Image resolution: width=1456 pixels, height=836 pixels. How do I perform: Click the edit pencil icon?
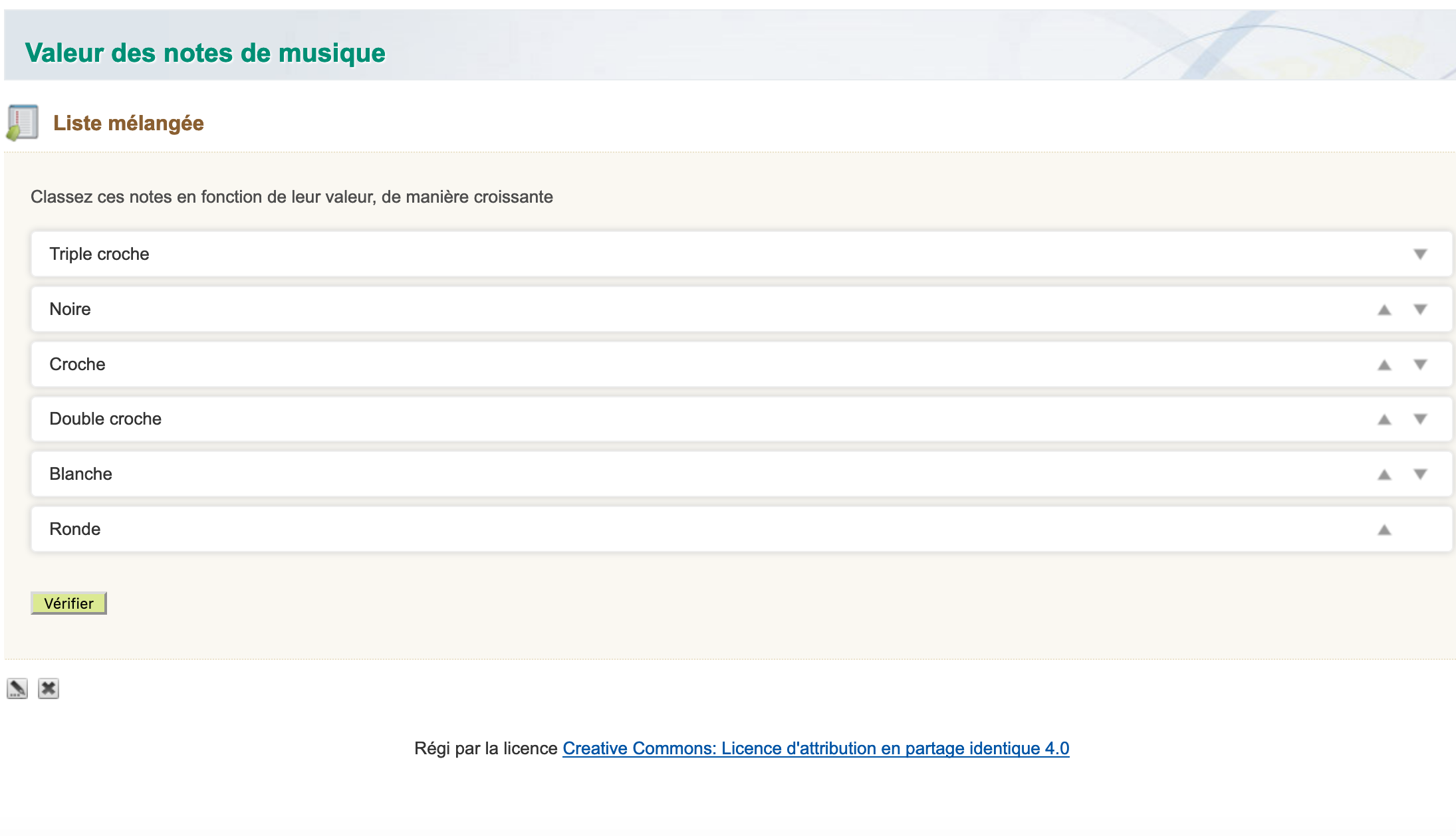point(17,688)
